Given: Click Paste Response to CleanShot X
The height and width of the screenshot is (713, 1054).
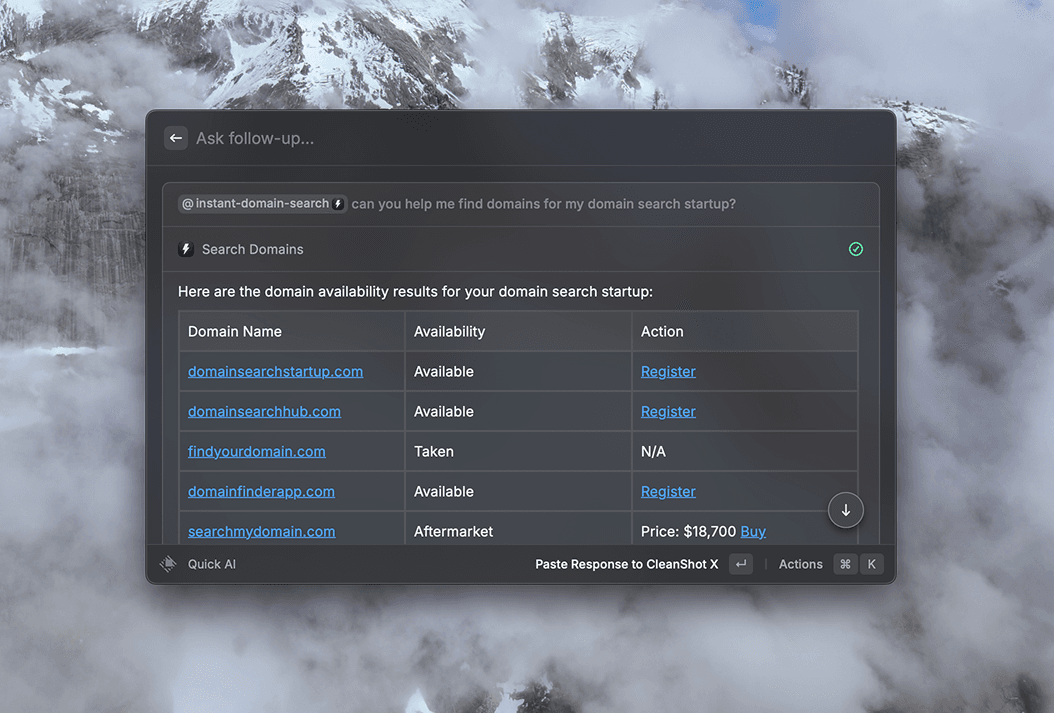Looking at the screenshot, I should 626,563.
